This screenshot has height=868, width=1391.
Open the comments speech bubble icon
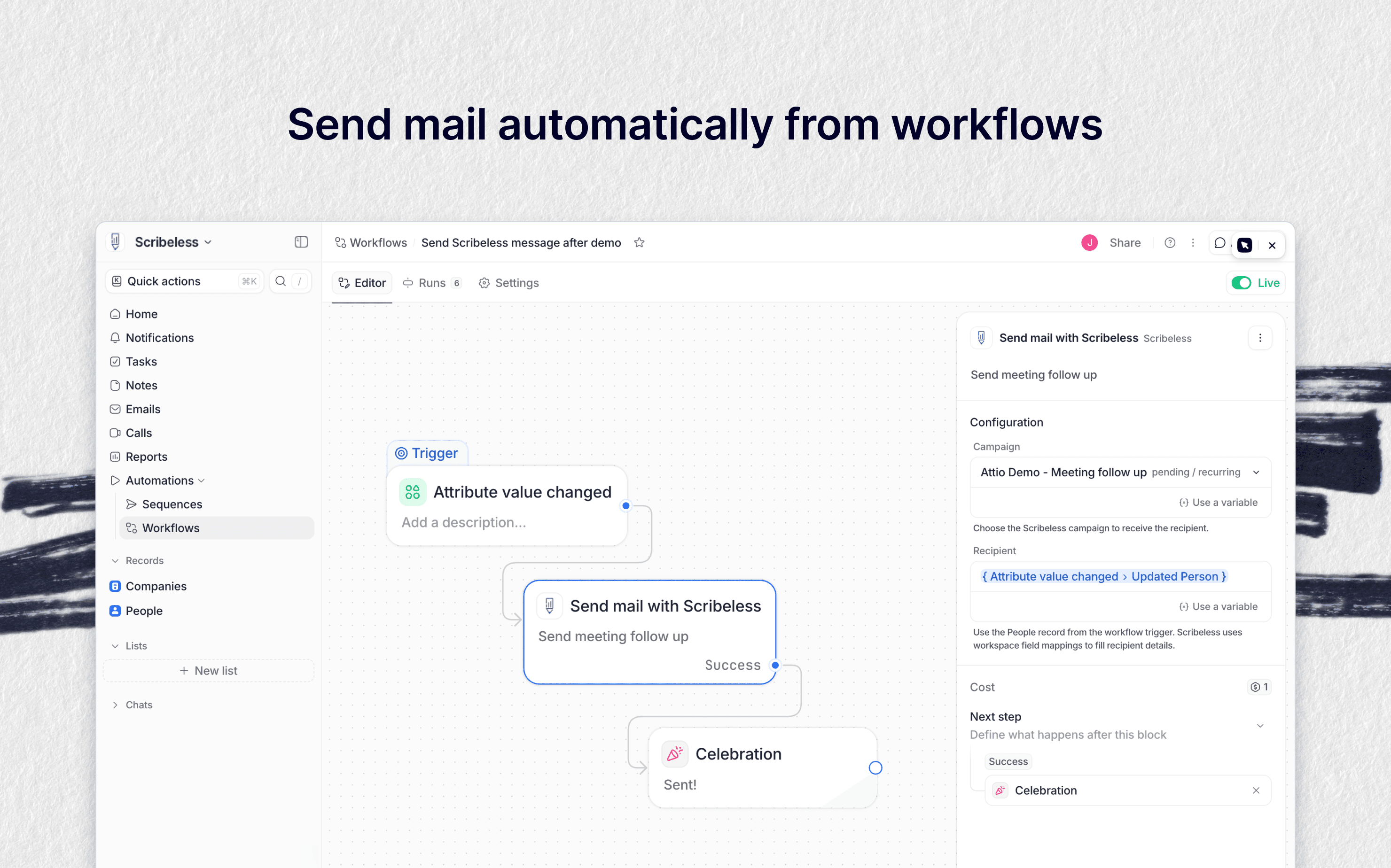(1220, 243)
